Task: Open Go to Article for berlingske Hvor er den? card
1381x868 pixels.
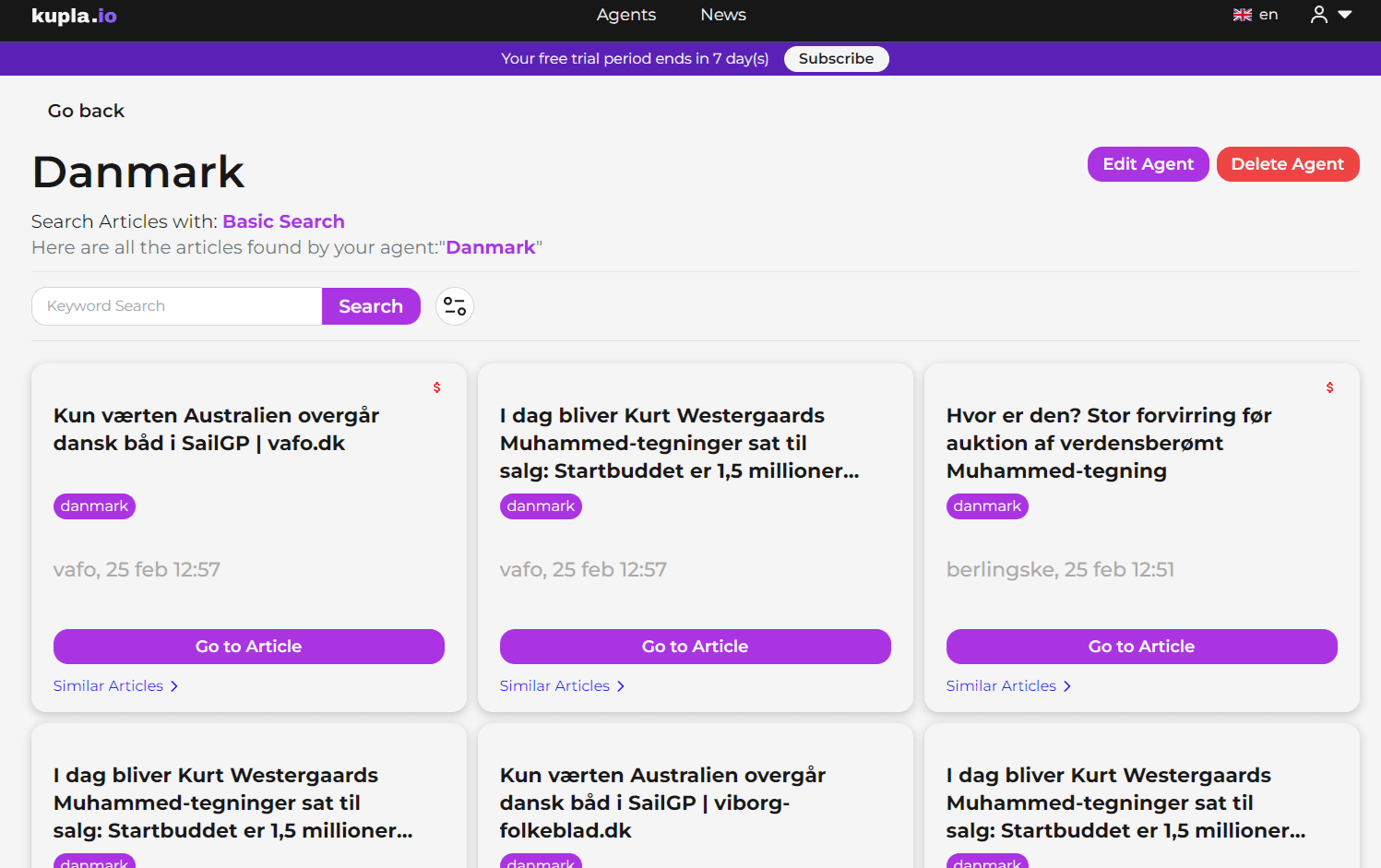Action: pyautogui.click(x=1142, y=647)
